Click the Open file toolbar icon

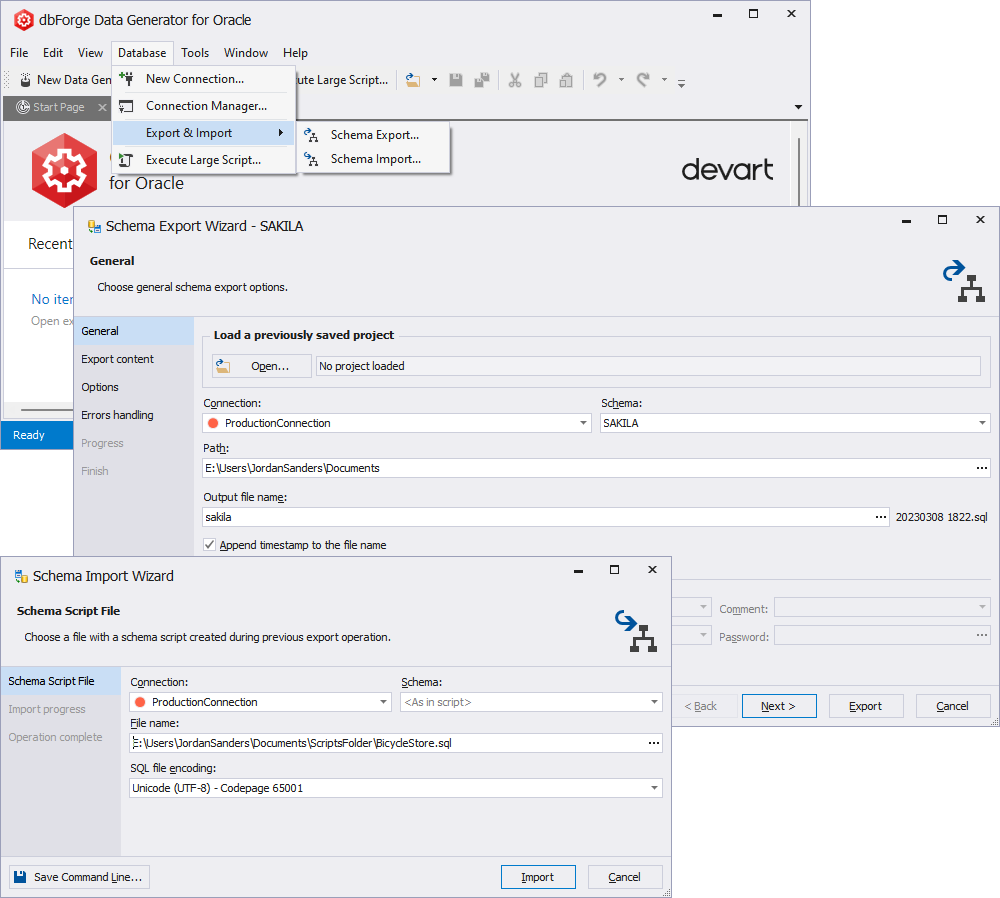tap(413, 80)
